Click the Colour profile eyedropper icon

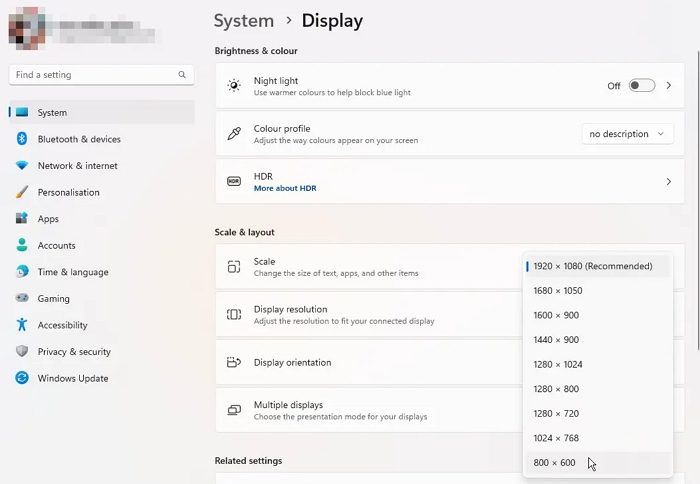234,133
